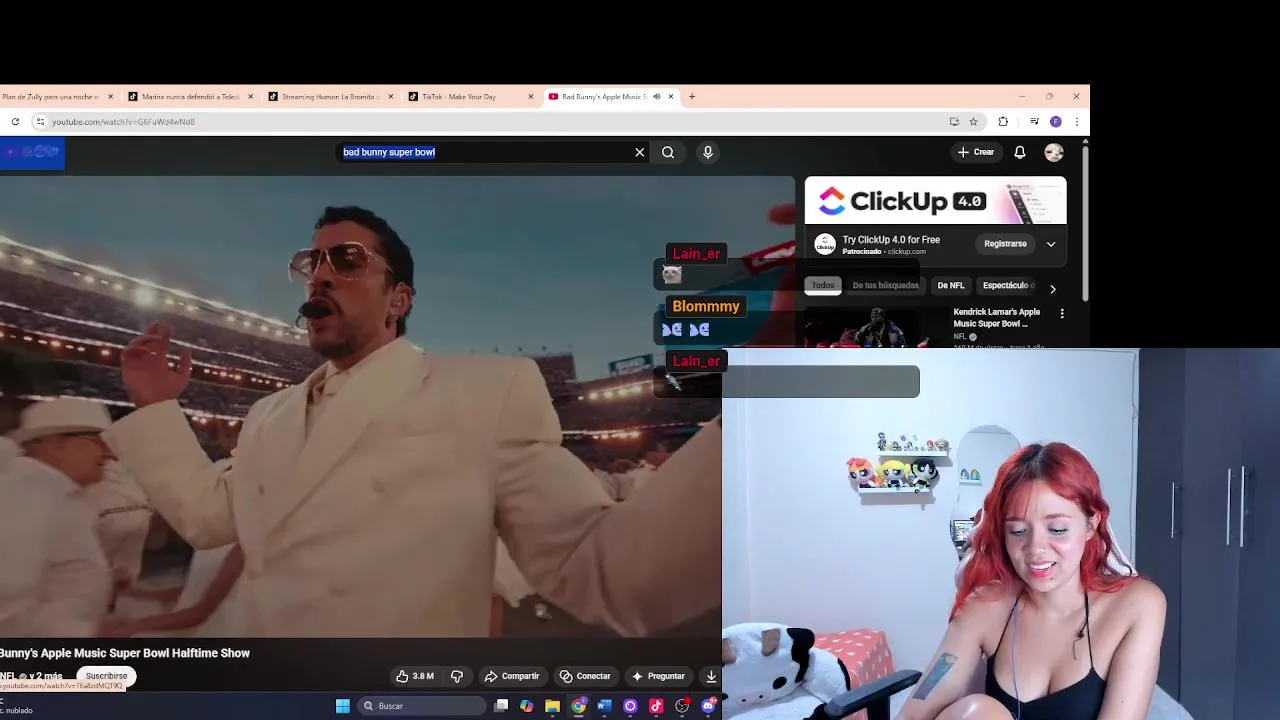Open Chrome from taskbar
Image resolution: width=1280 pixels, height=720 pixels.
click(578, 706)
